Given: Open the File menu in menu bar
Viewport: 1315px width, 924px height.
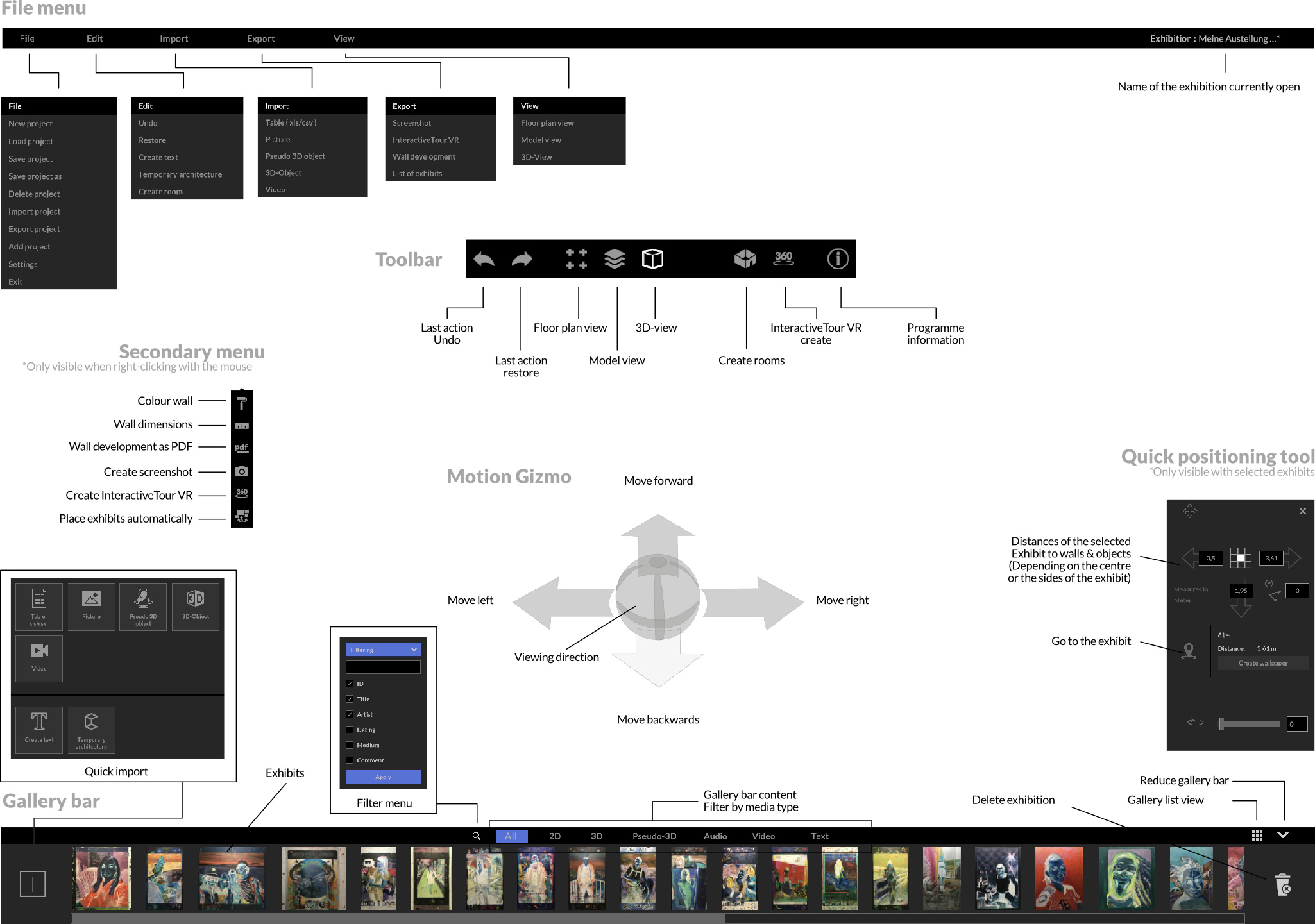Looking at the screenshot, I should [27, 38].
